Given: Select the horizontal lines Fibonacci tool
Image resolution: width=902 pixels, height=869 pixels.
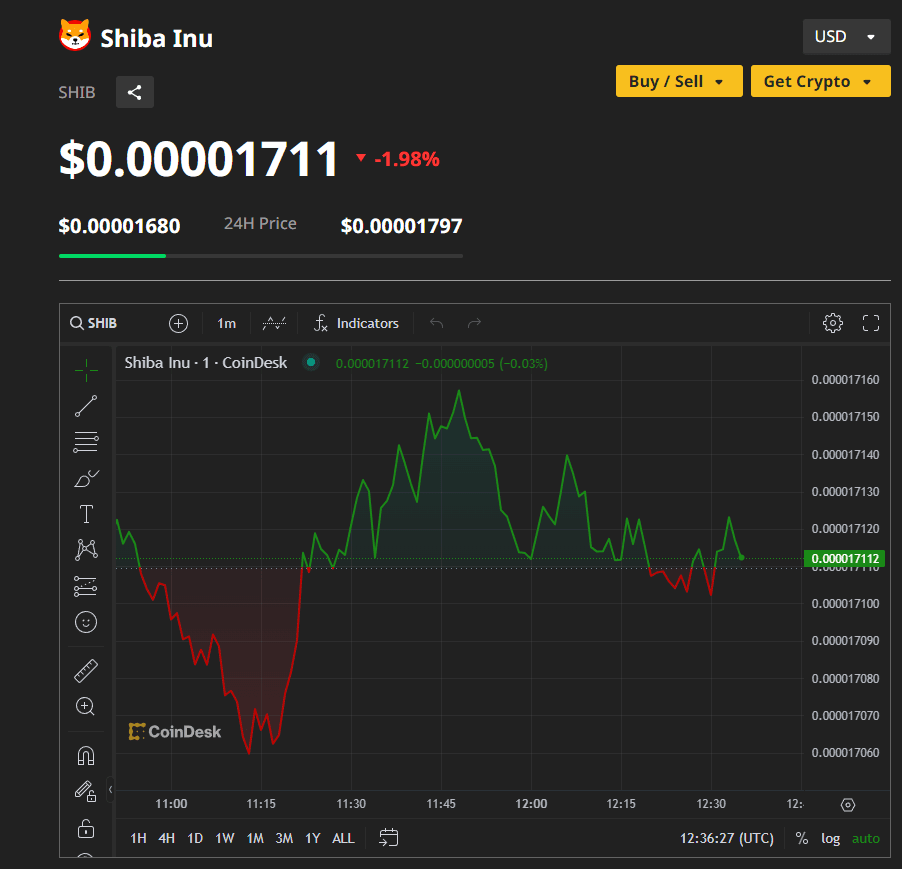Looking at the screenshot, I should [86, 442].
